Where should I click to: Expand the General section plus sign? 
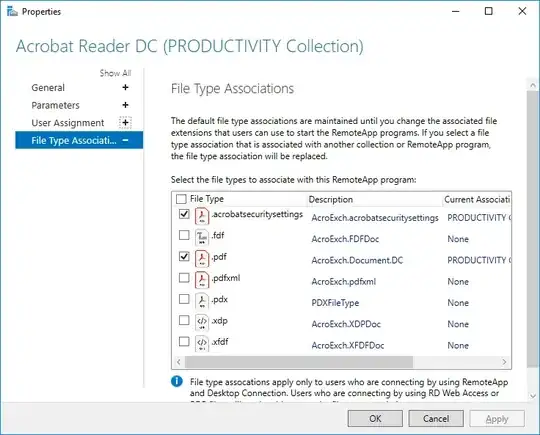tap(125, 87)
